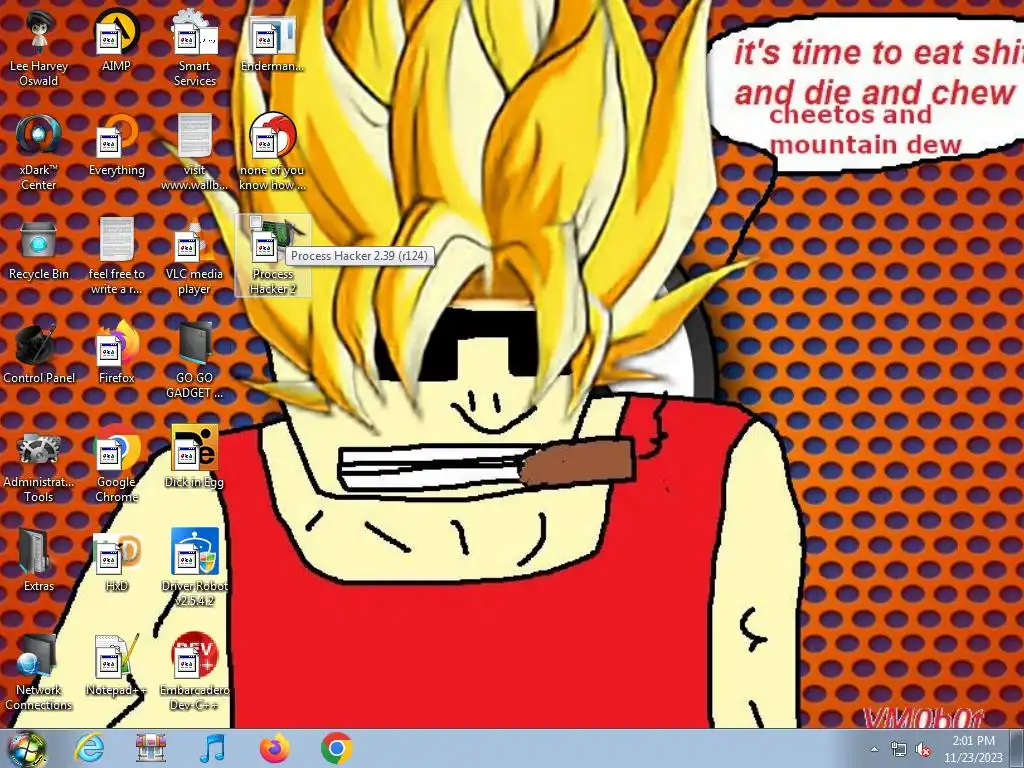Click the muted volume tray icon

pos(923,749)
